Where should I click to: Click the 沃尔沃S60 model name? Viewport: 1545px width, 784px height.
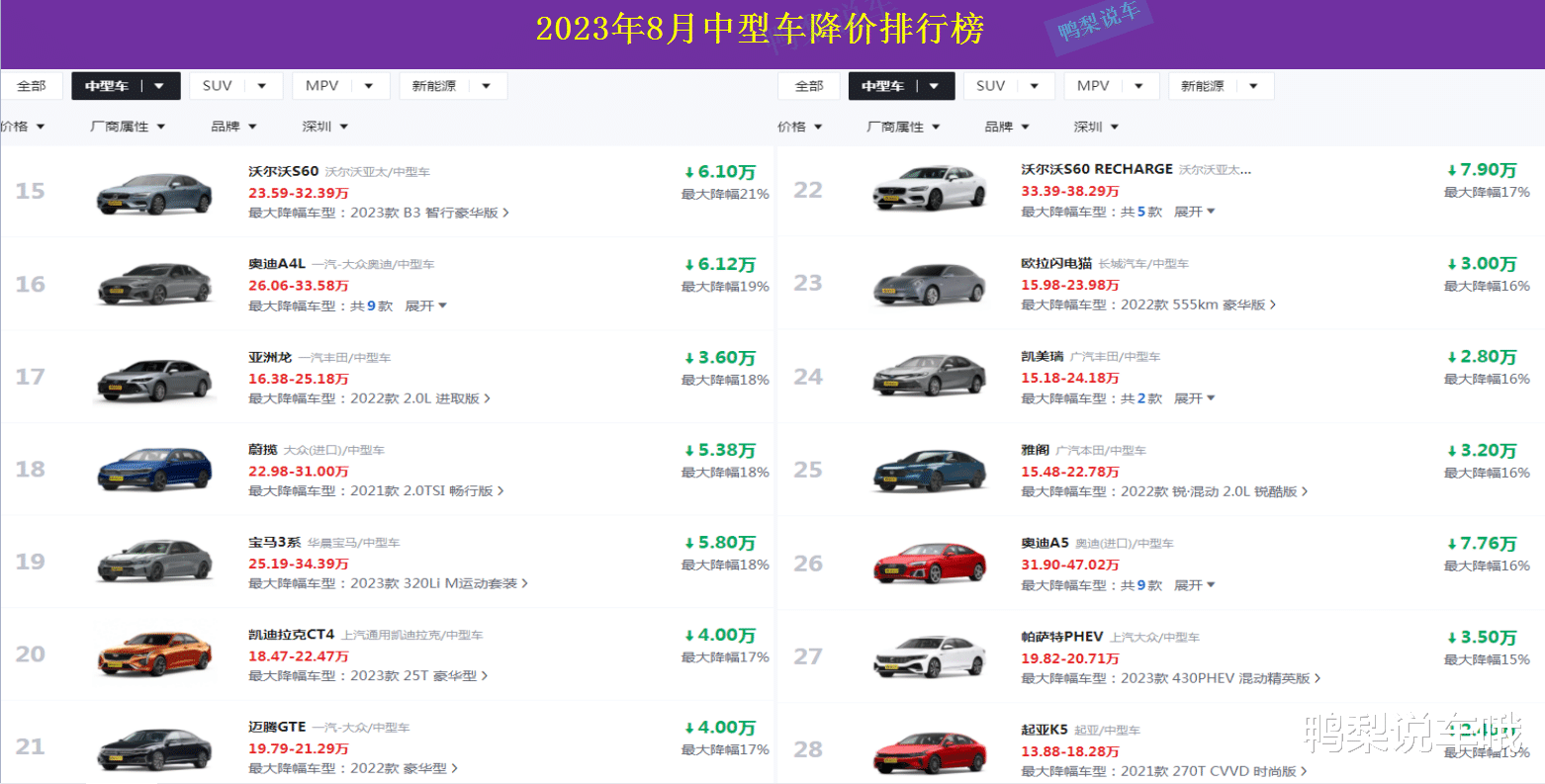click(283, 171)
